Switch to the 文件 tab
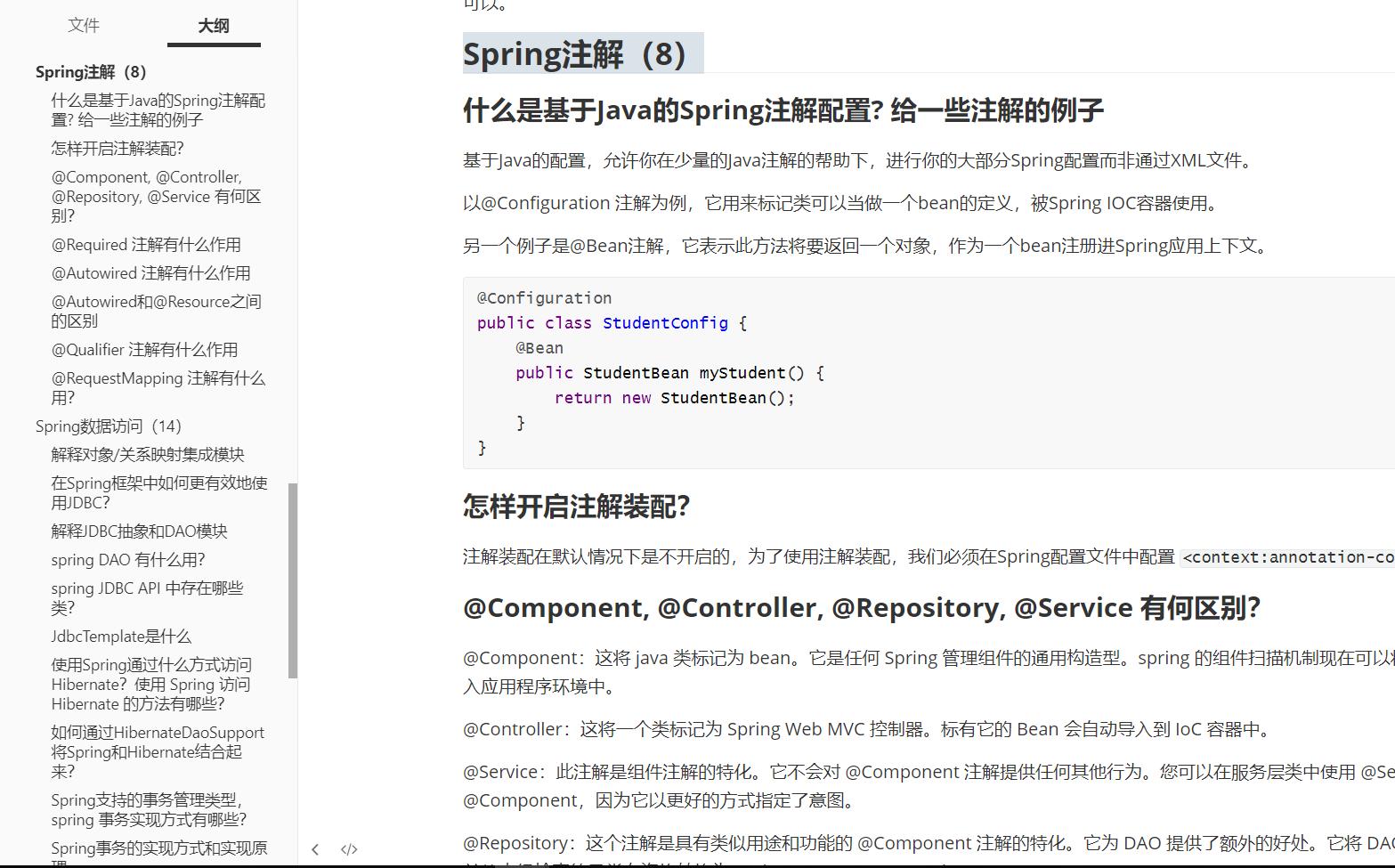Screen dimensions: 1395x868 click(x=84, y=26)
